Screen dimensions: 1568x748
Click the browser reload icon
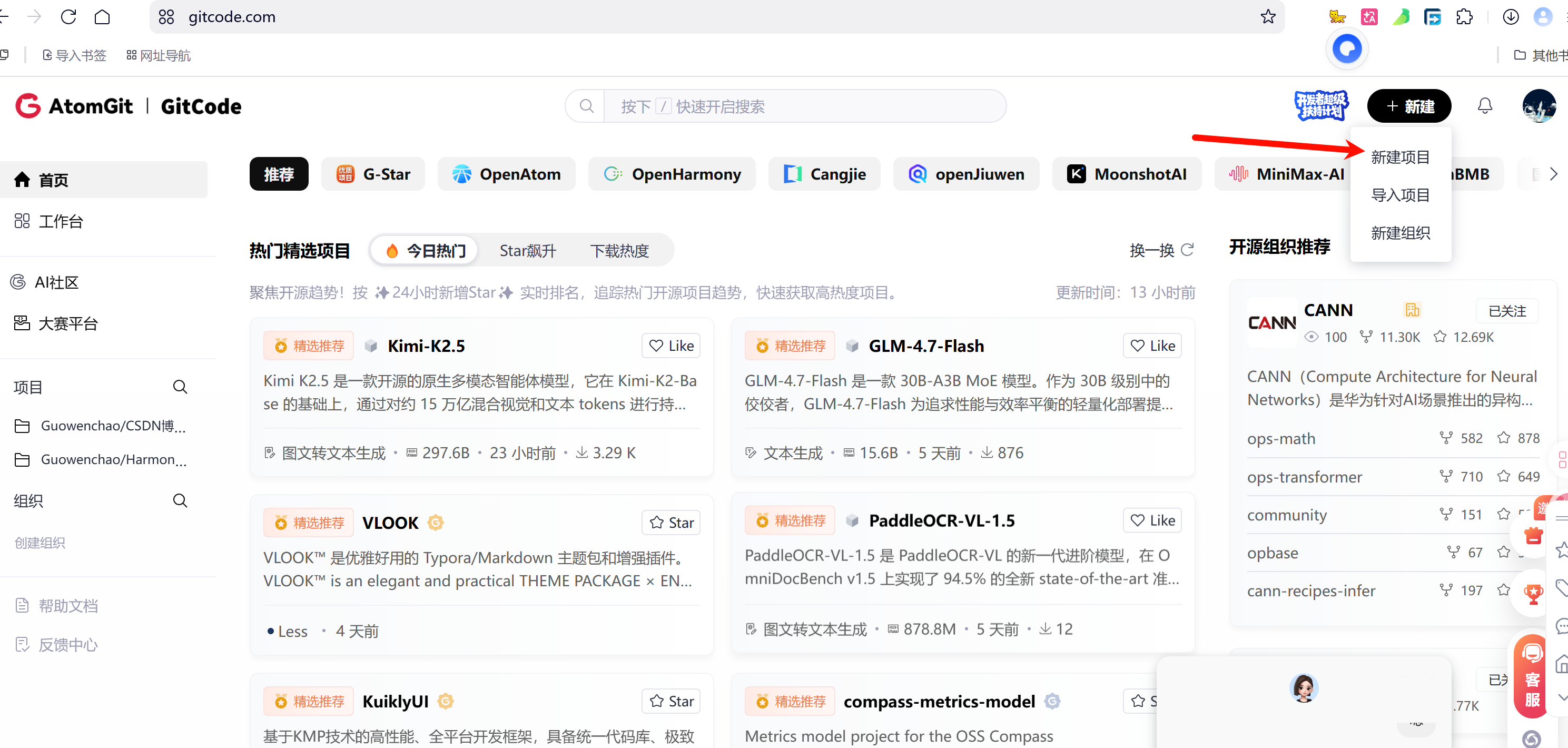pyautogui.click(x=68, y=16)
